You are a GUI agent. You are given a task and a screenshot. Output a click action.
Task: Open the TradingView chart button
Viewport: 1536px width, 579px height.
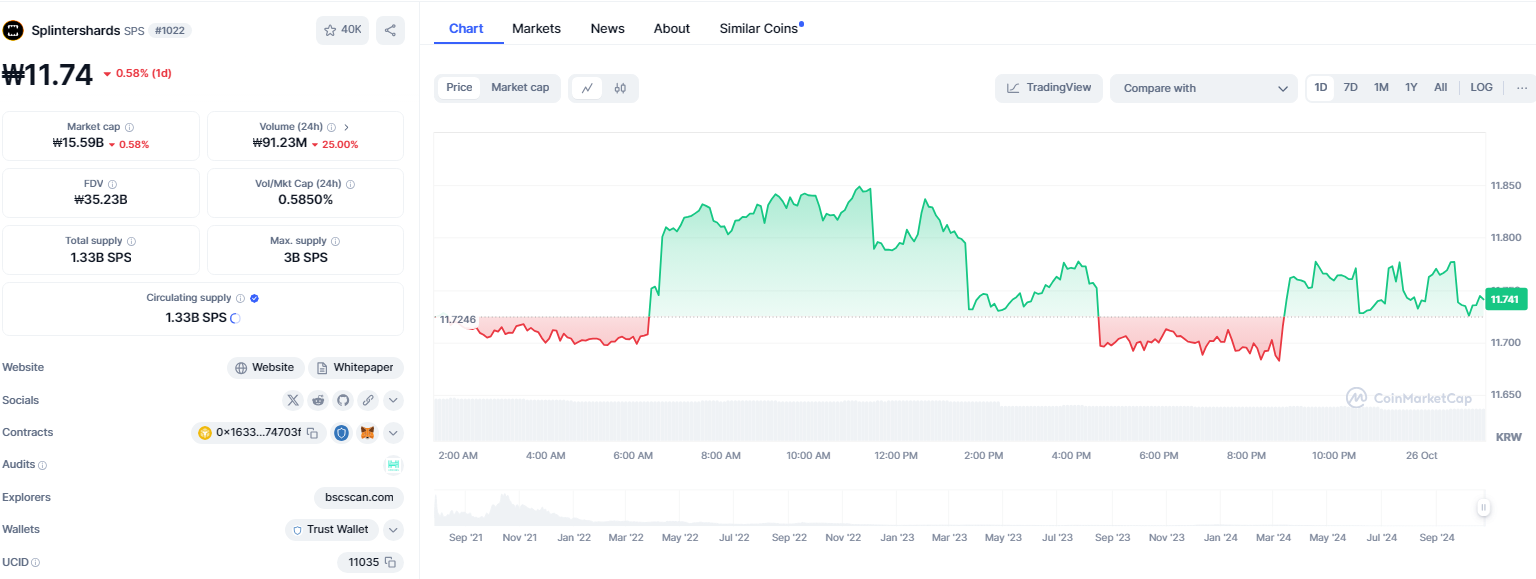pos(1049,88)
